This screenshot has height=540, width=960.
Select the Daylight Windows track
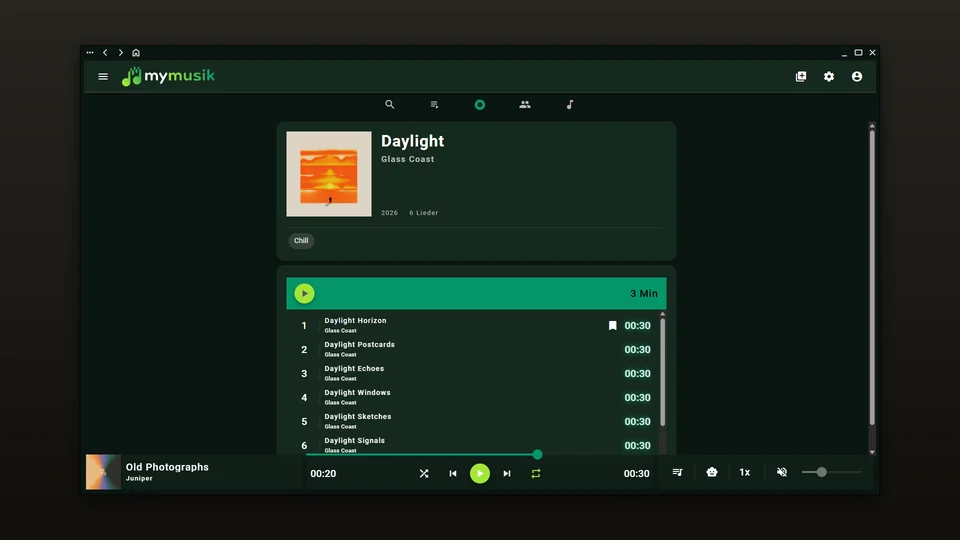[475, 397]
